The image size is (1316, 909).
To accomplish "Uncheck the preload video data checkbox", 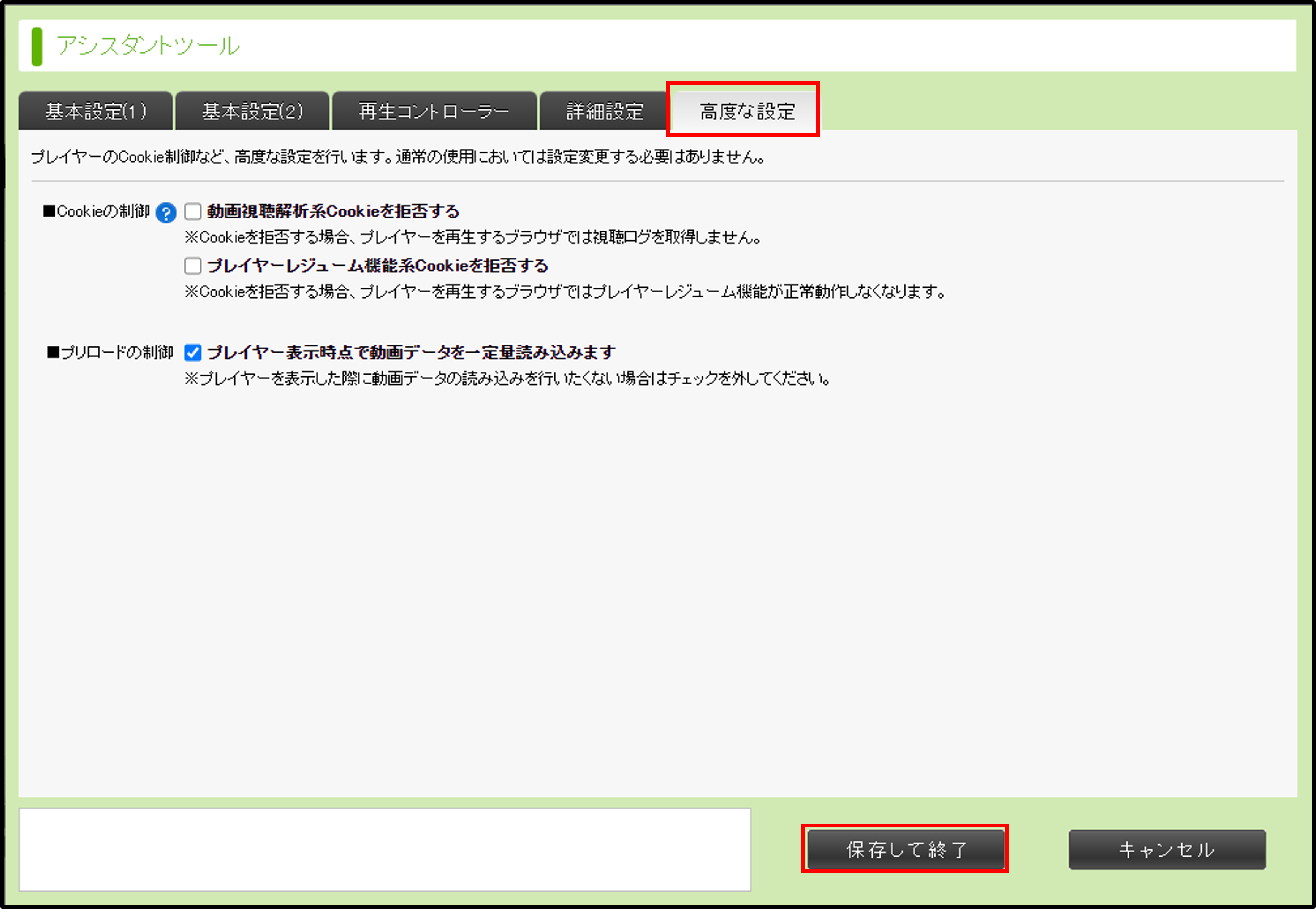I will point(193,353).
